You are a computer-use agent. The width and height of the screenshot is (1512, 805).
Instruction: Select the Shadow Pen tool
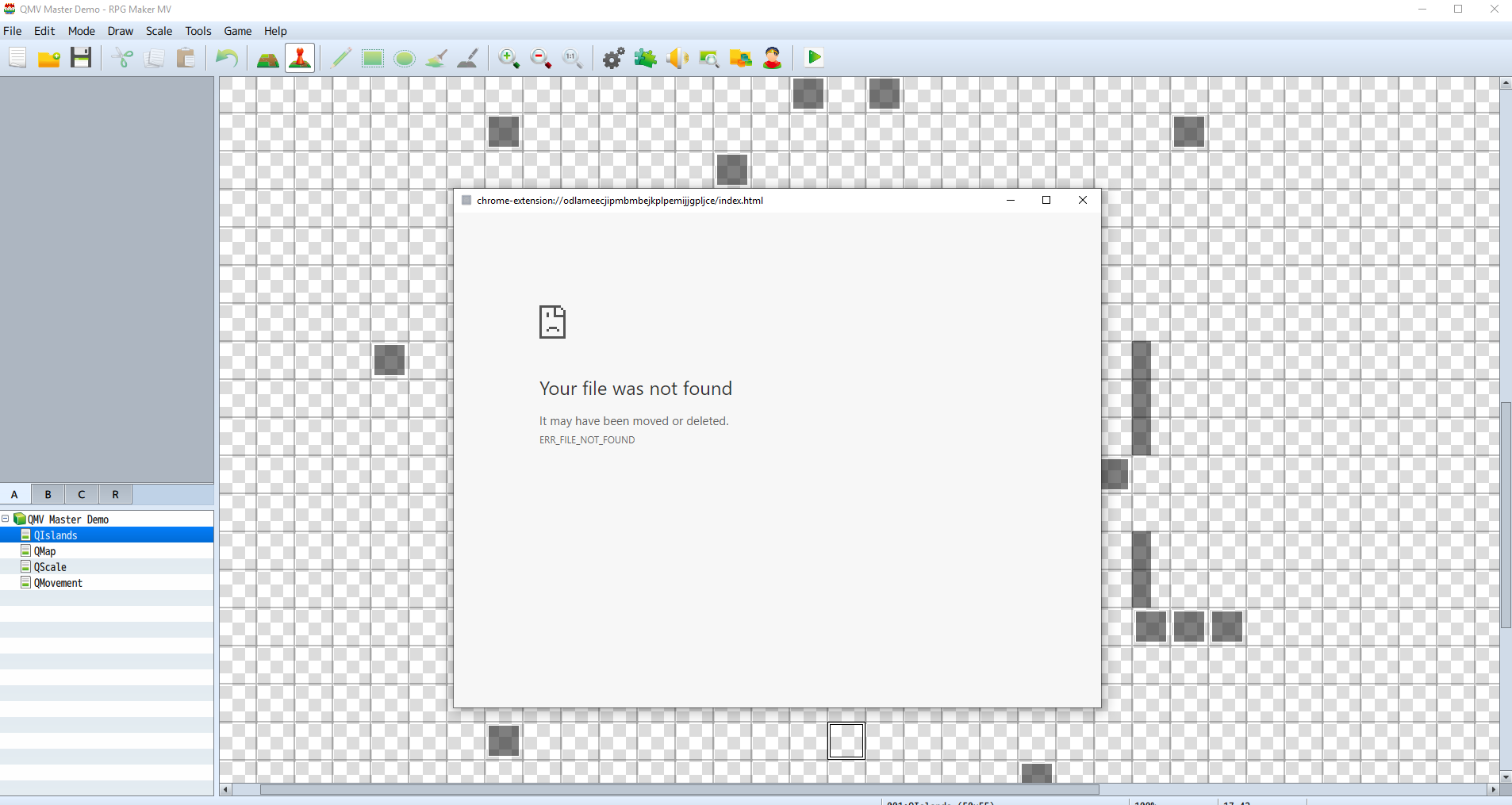point(468,58)
